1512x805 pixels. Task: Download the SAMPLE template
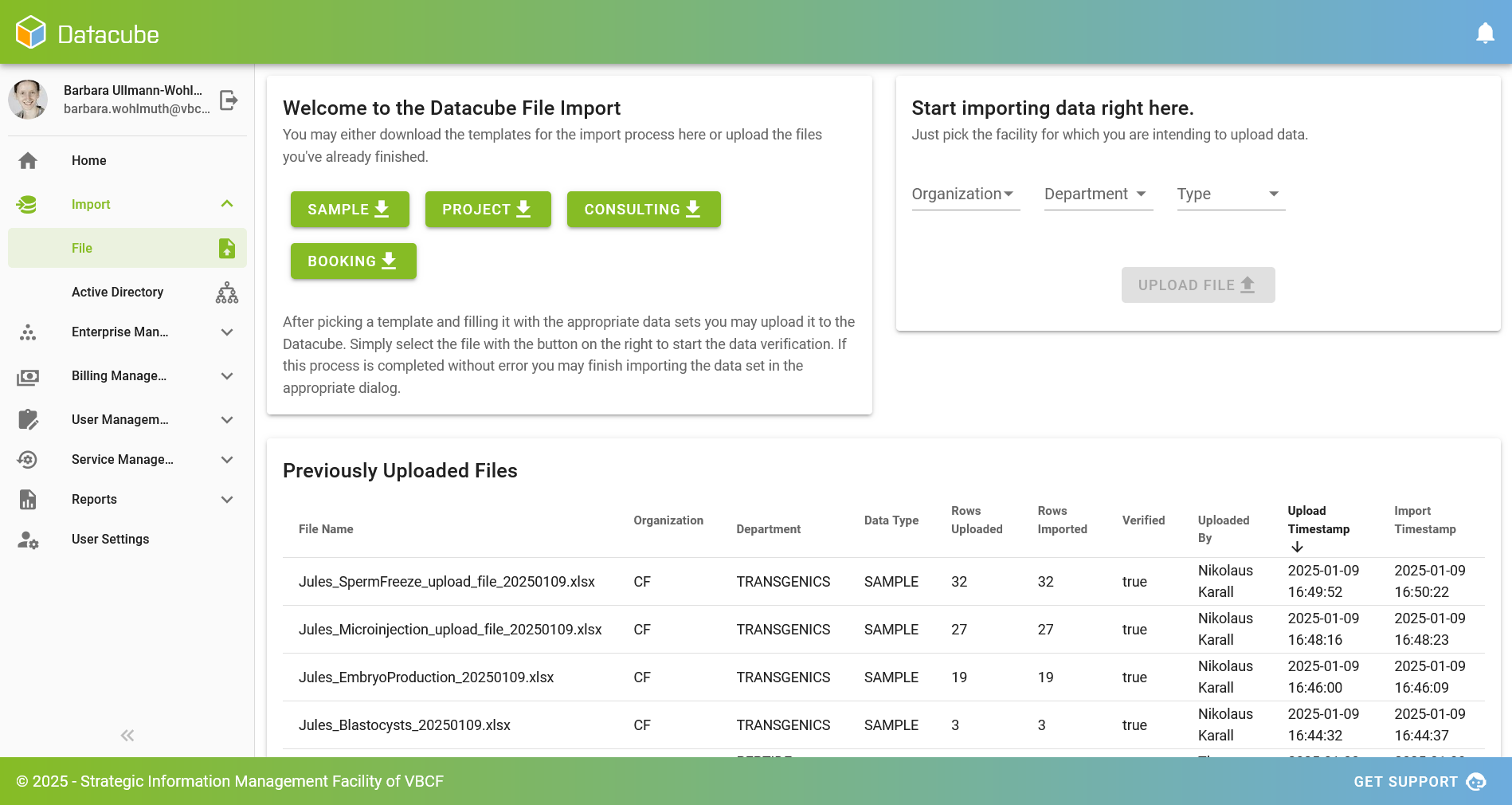(x=349, y=209)
